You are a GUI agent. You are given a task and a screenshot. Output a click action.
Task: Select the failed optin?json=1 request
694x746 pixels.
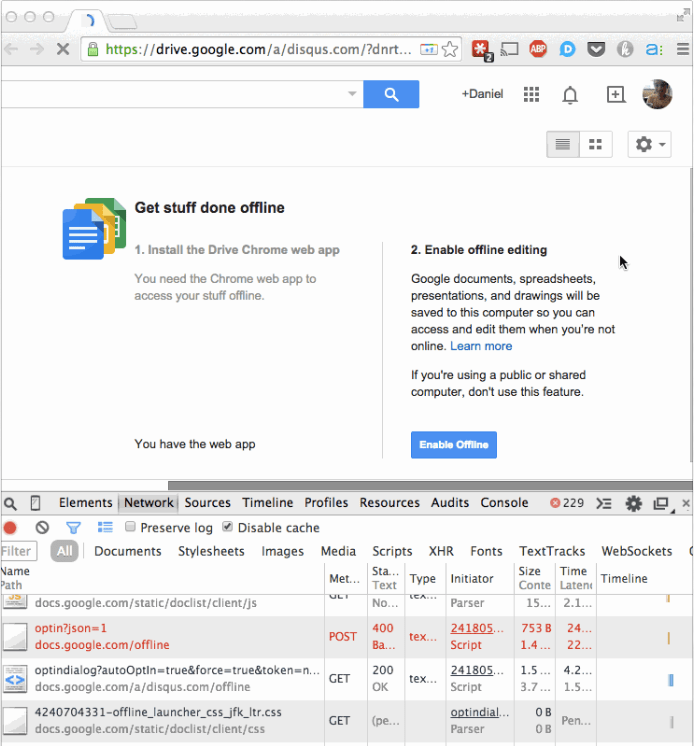[x=347, y=637]
